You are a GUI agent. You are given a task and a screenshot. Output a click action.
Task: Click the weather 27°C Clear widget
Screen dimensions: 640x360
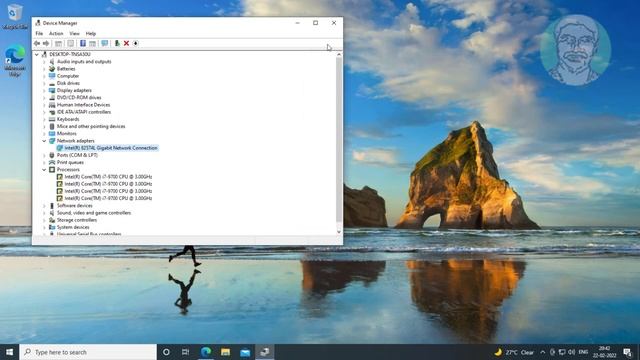[514, 352]
